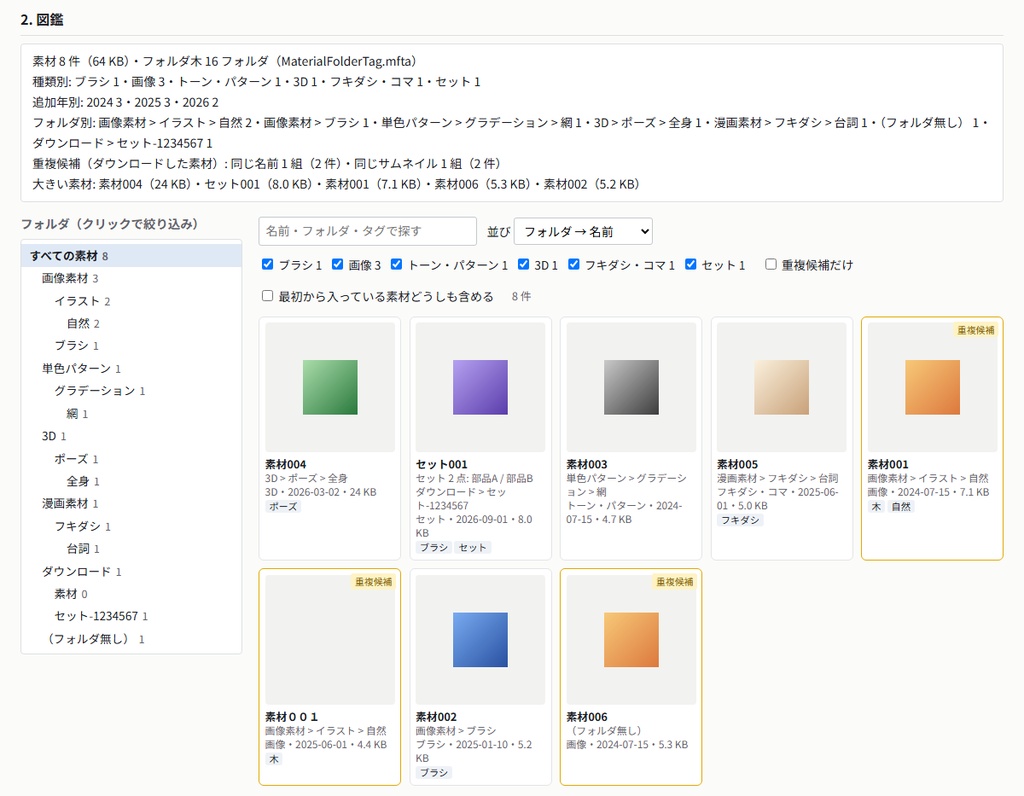
Task: Uncheck the フキダシ・コマ 1 filter
Action: (x=573, y=264)
